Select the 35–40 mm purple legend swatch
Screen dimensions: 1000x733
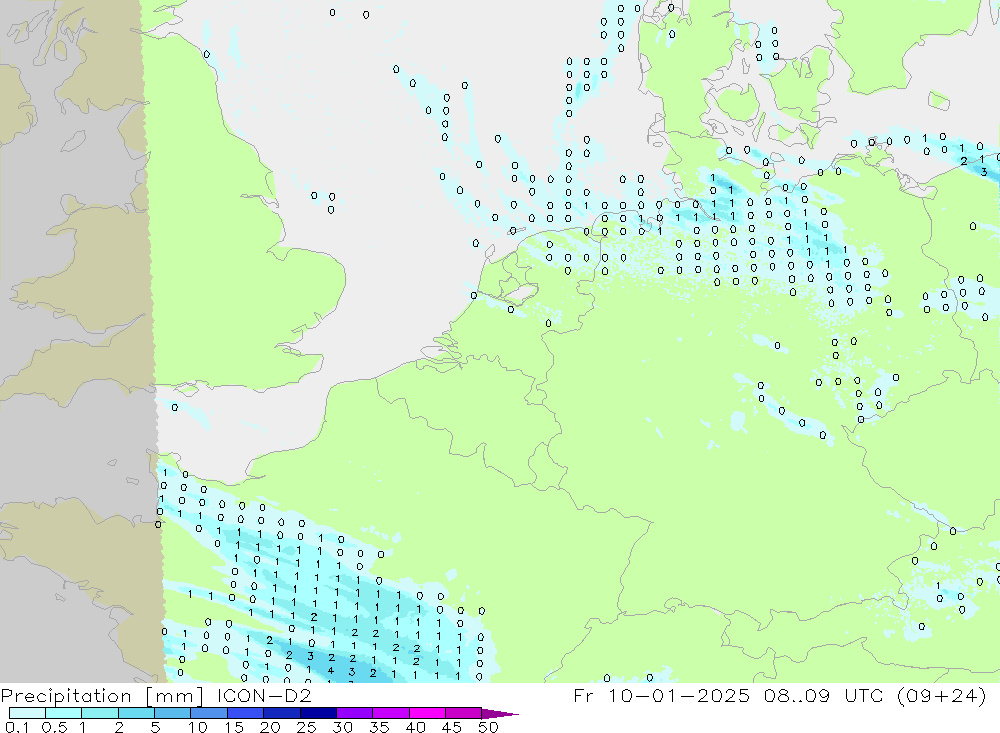(391, 713)
